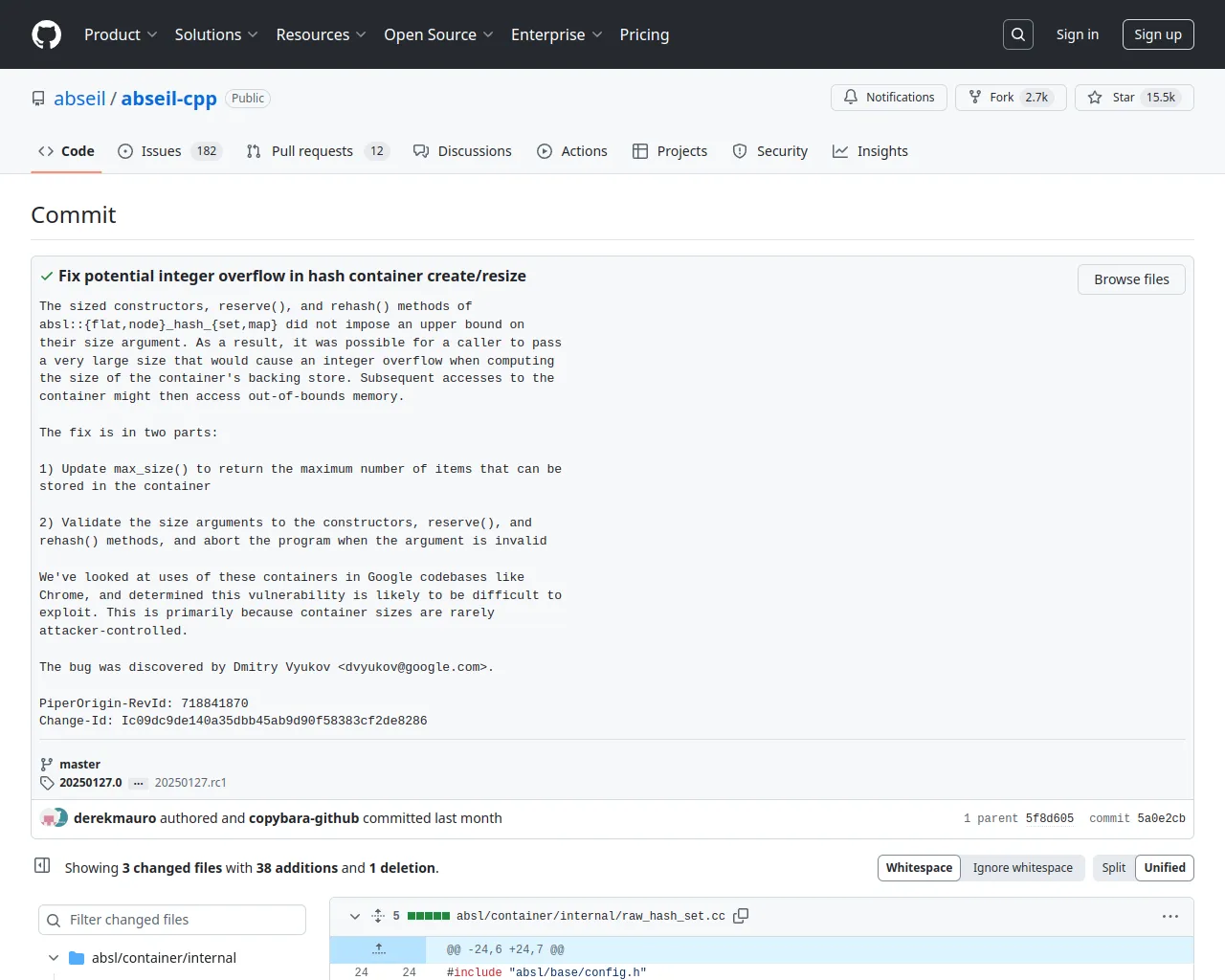
Task: Click the Fork count 2.7k
Action: coord(1036,98)
